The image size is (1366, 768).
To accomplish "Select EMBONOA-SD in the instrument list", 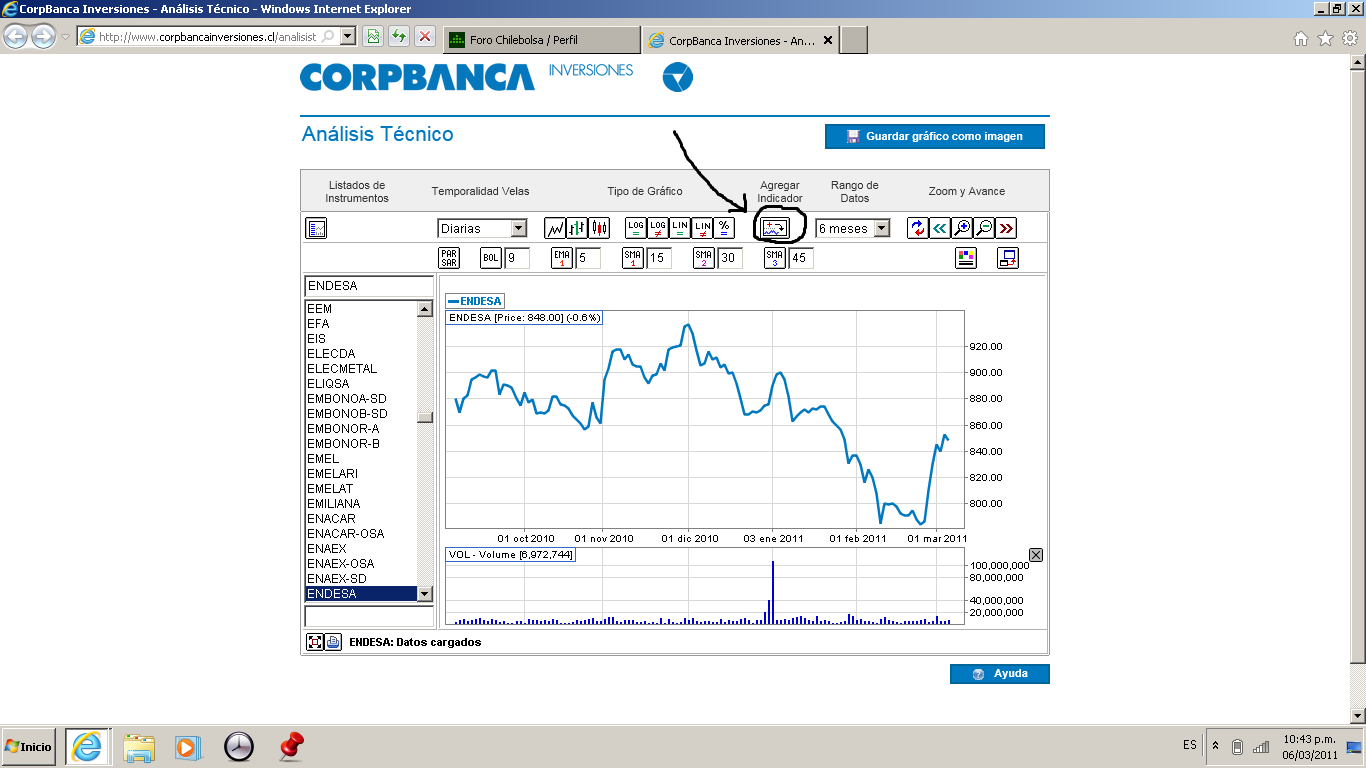I will [x=361, y=399].
